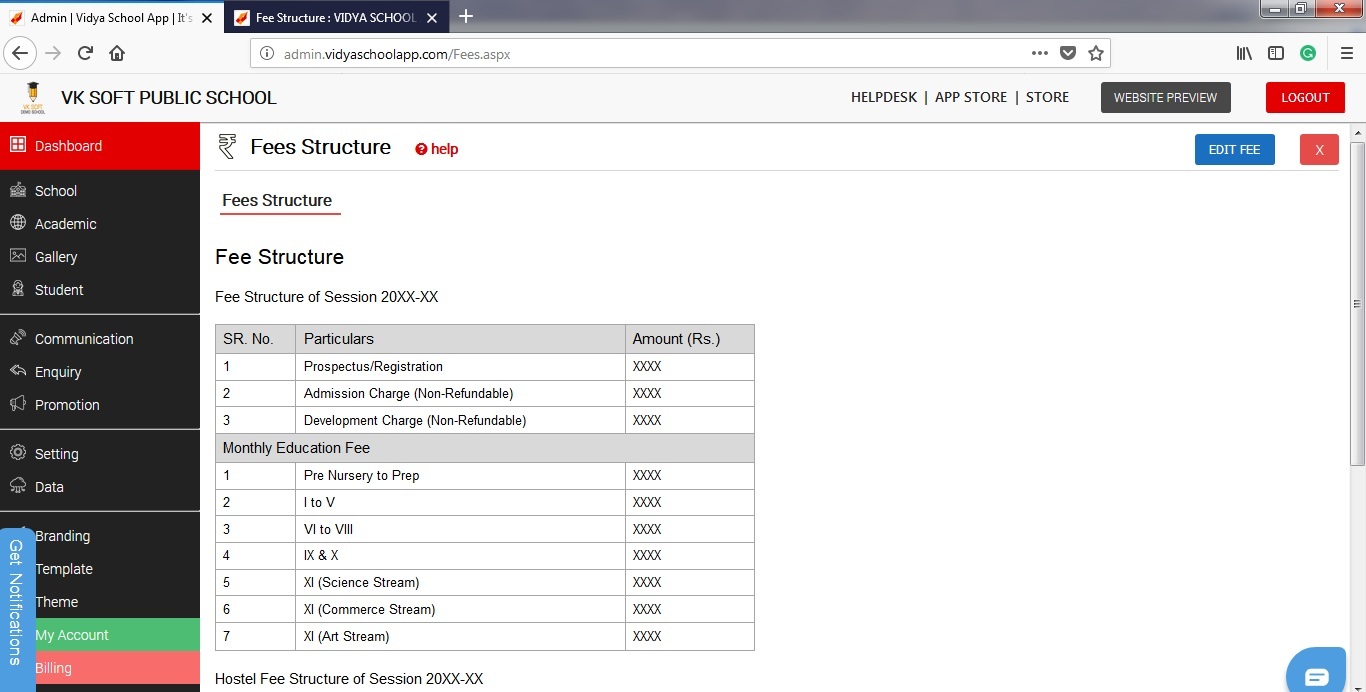
Task: Open the Academic sidebar menu
Action: 100,223
